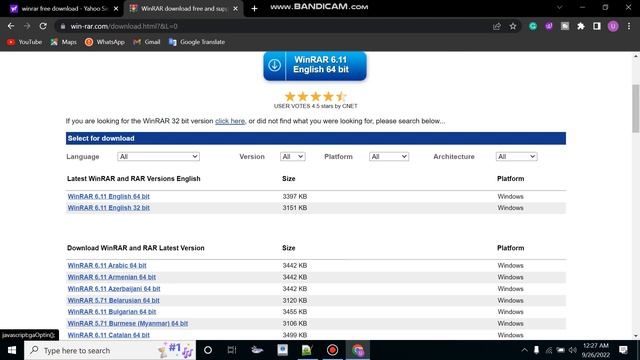
Task: Toggle the browser side panel icon
Action: click(597, 27)
